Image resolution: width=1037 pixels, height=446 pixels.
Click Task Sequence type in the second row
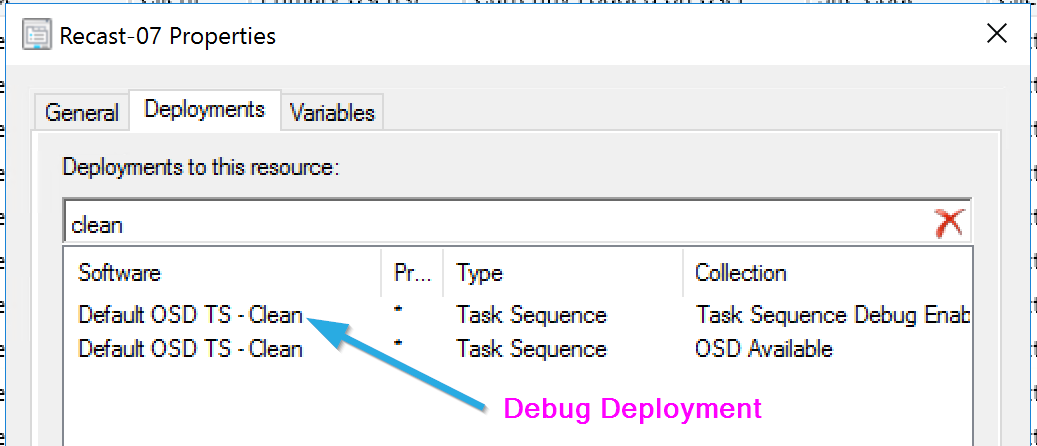(531, 349)
